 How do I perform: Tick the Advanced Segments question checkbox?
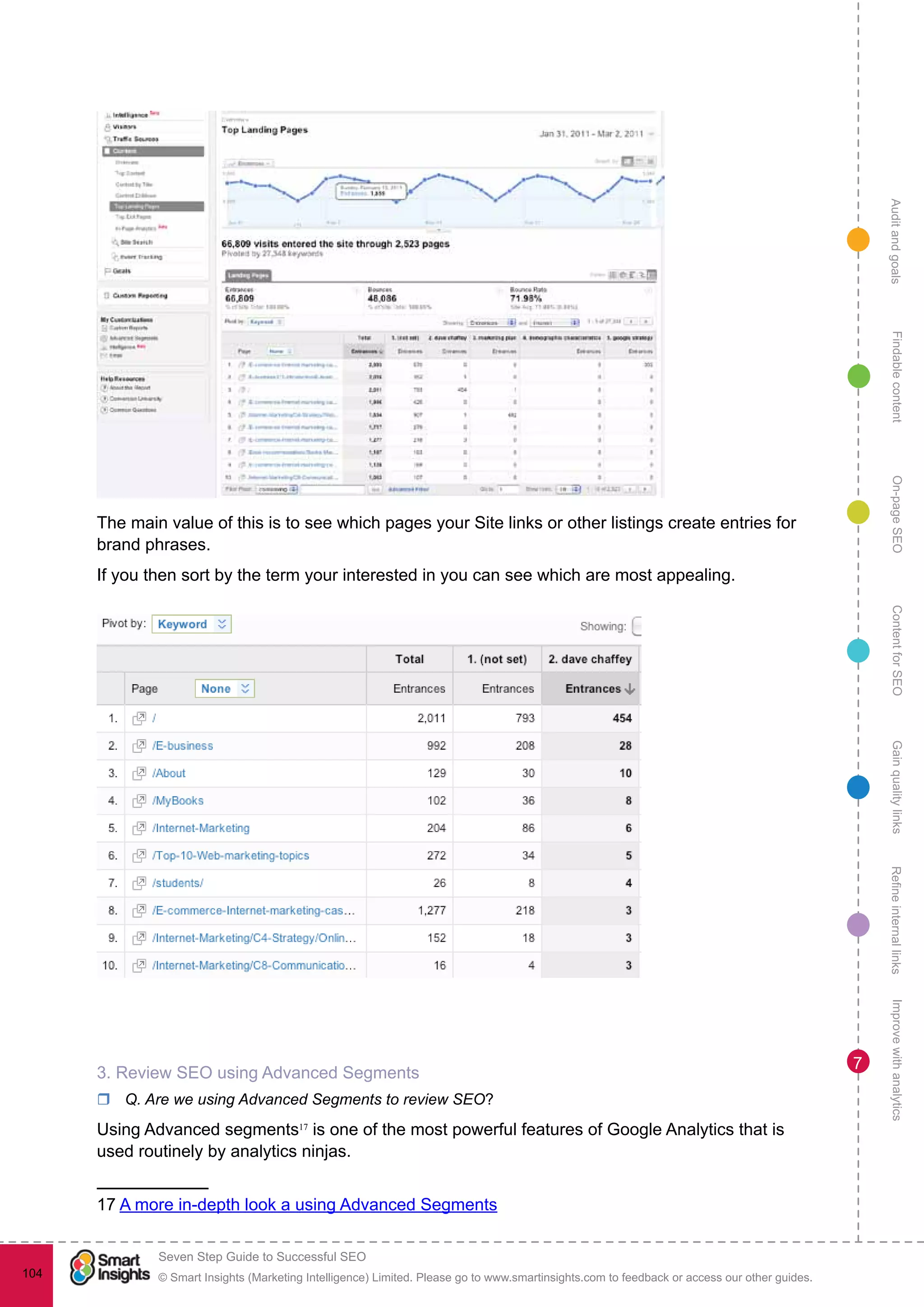point(103,1098)
